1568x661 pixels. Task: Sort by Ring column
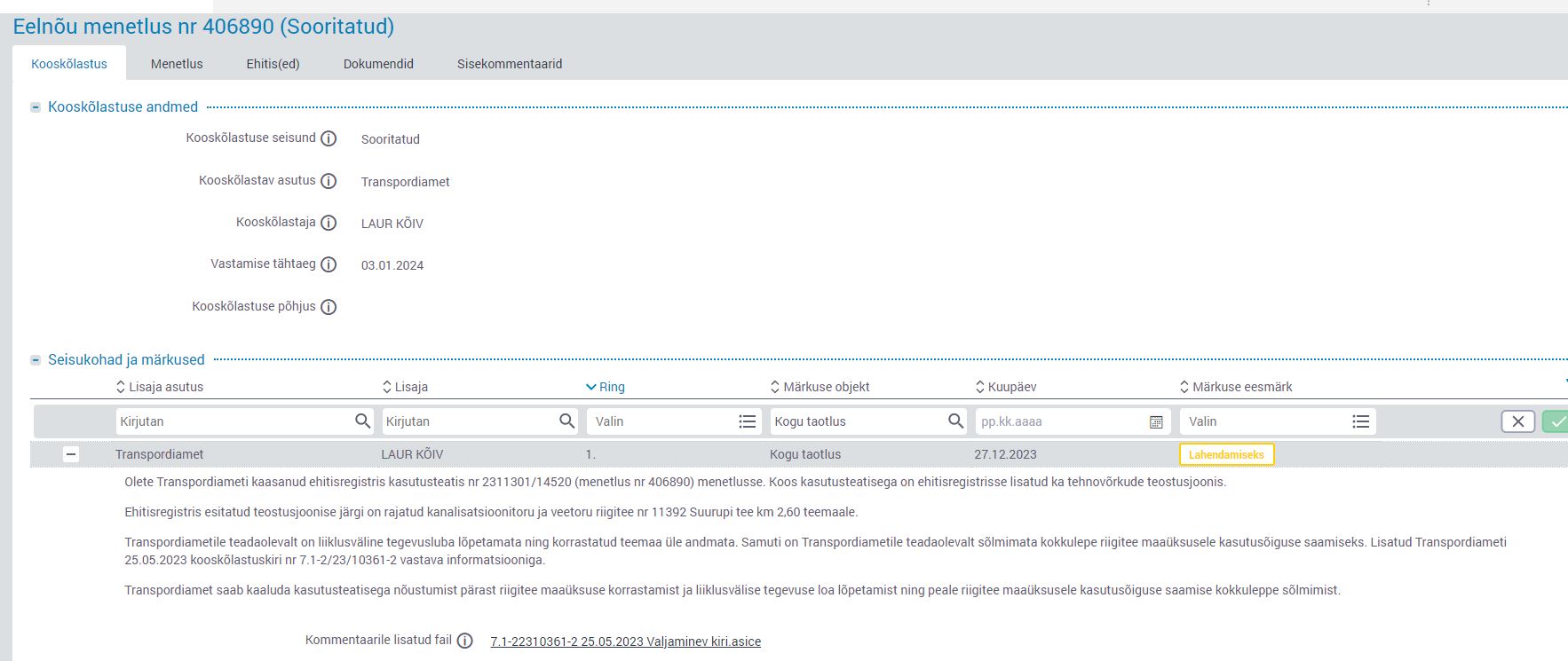pyautogui.click(x=606, y=387)
